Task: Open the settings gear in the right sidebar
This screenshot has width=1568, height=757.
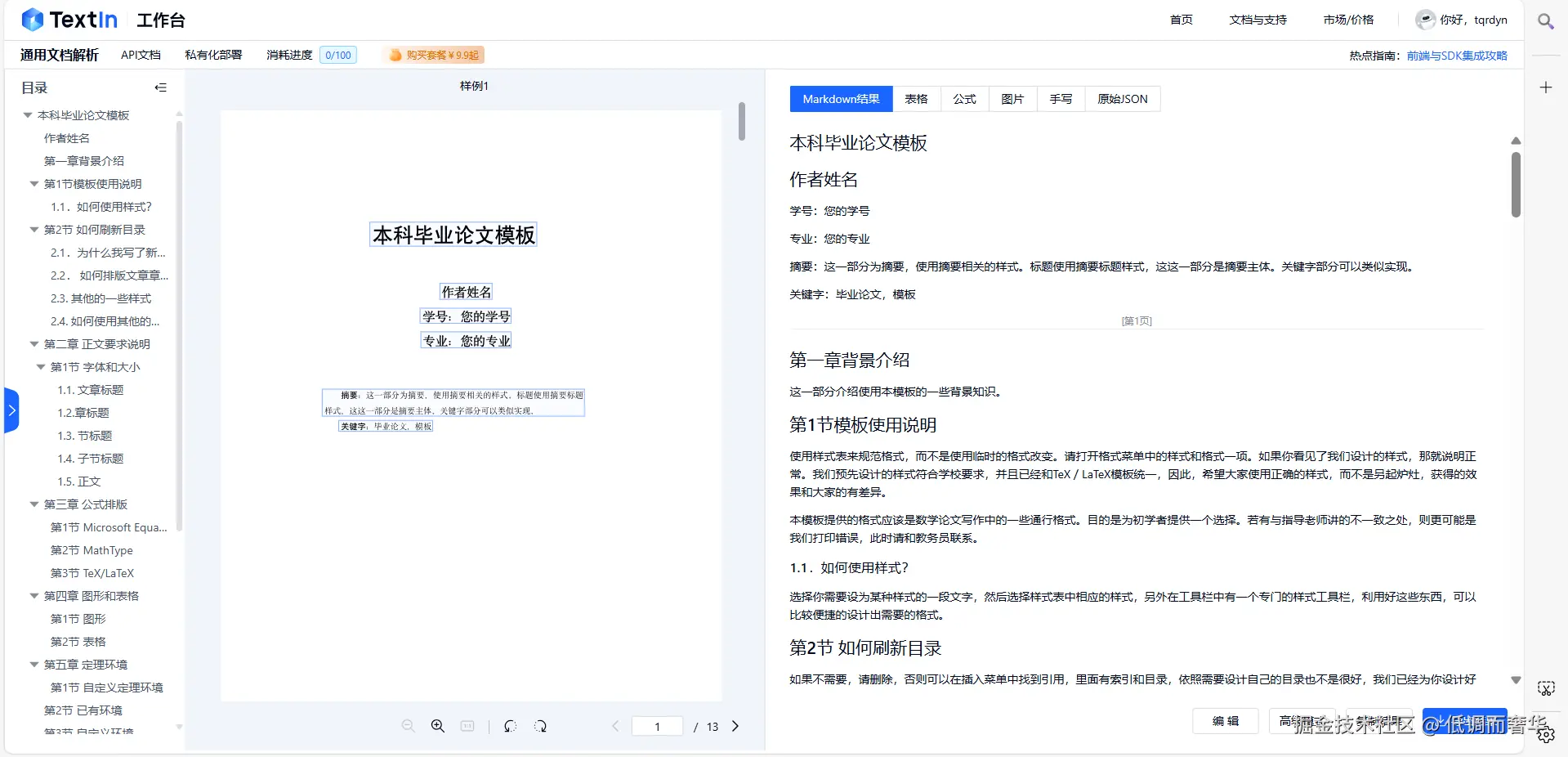Action: click(1546, 735)
